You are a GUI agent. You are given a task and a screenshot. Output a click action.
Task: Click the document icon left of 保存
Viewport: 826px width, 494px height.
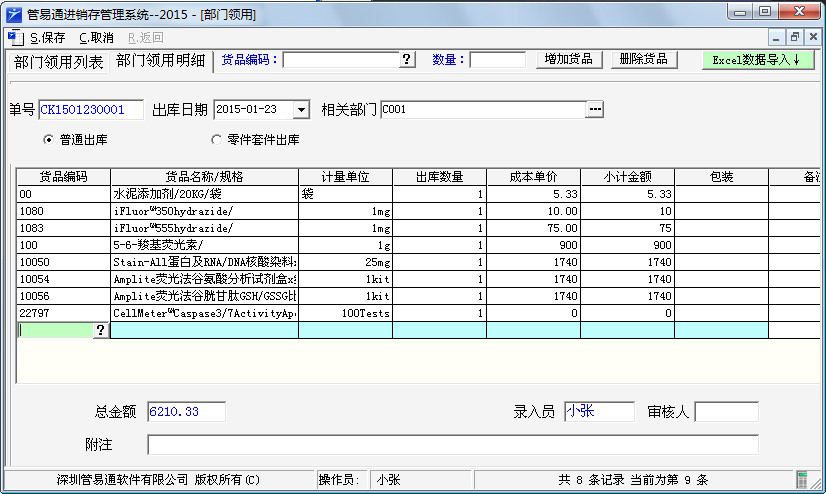(14, 37)
